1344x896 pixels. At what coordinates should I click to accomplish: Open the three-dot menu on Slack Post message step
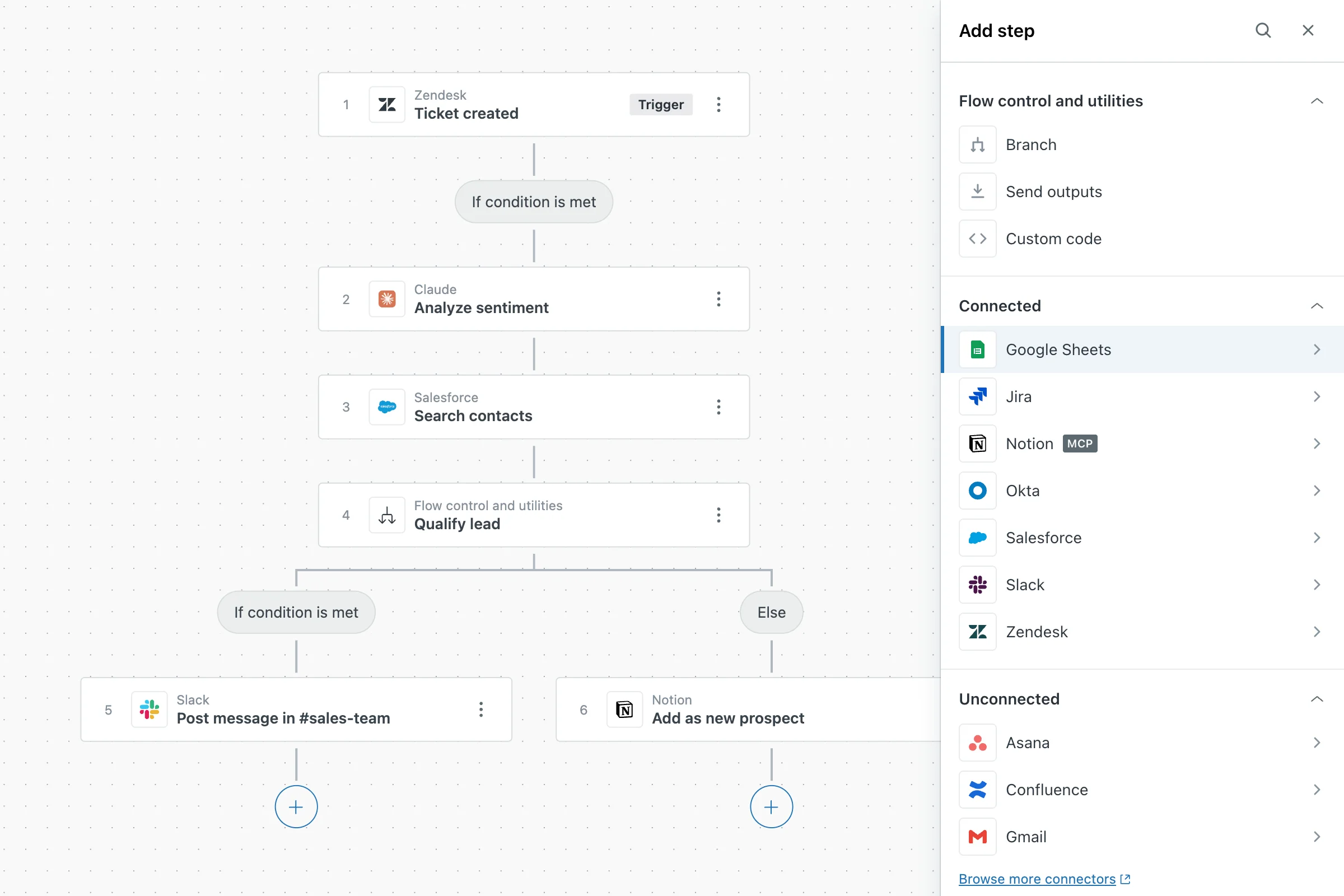(x=480, y=710)
